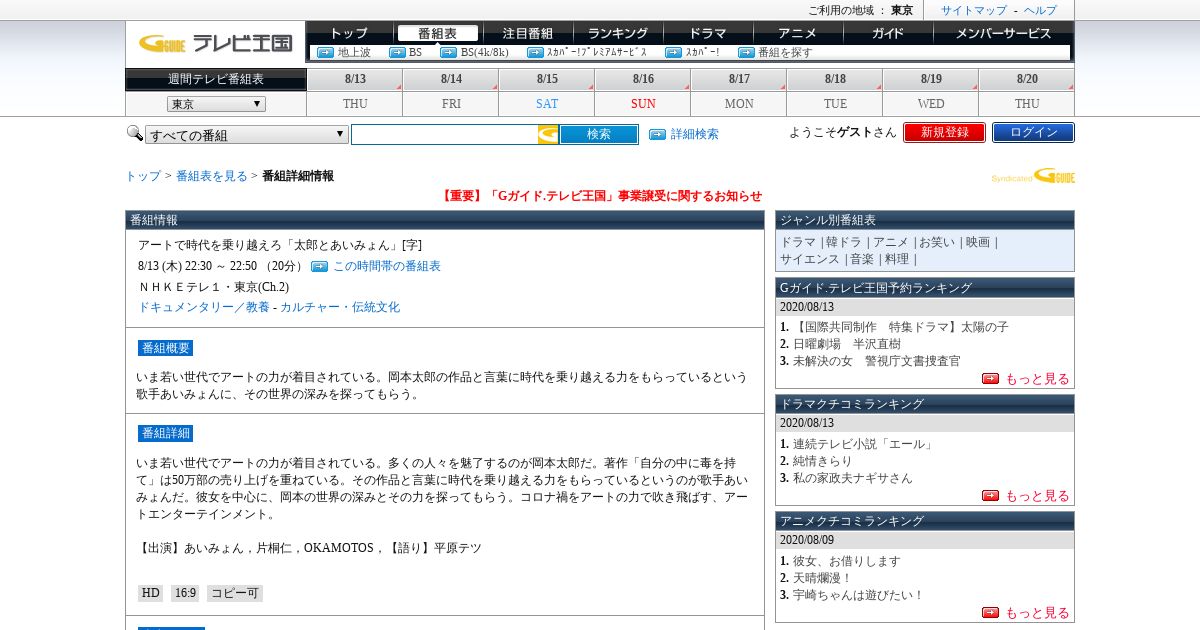Screen dimensions: 1200x630
Task: Select the 8/14 date column
Action: [451, 79]
